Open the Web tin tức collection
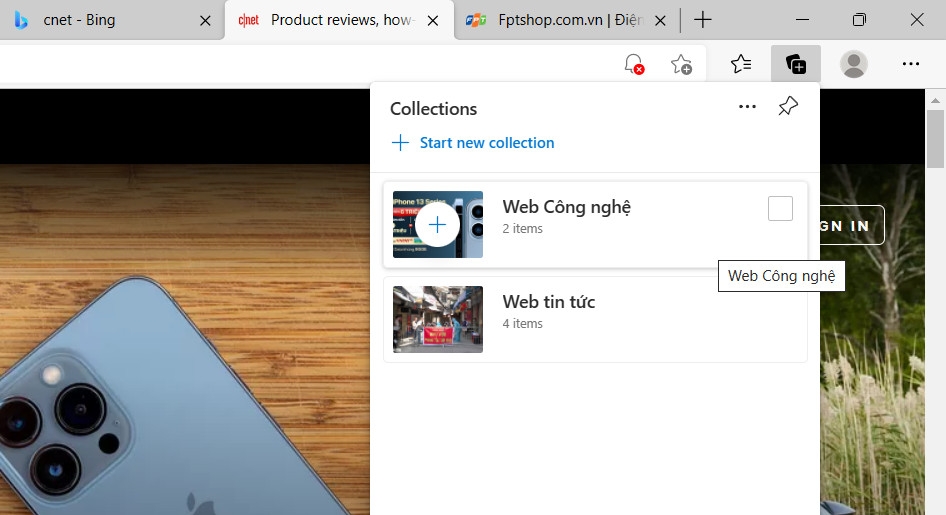The width and height of the screenshot is (946, 515). click(595, 320)
